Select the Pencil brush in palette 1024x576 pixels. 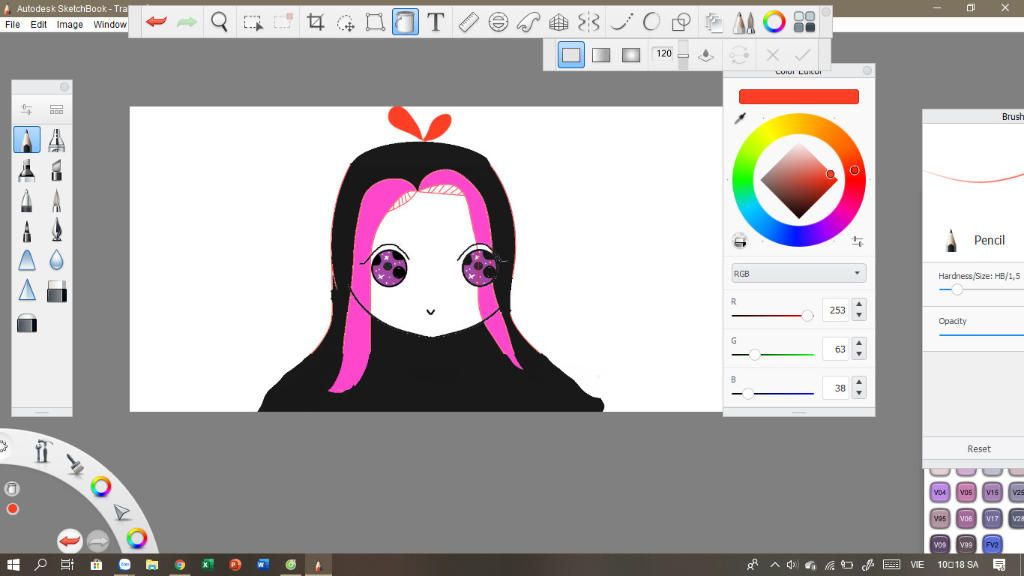27,140
